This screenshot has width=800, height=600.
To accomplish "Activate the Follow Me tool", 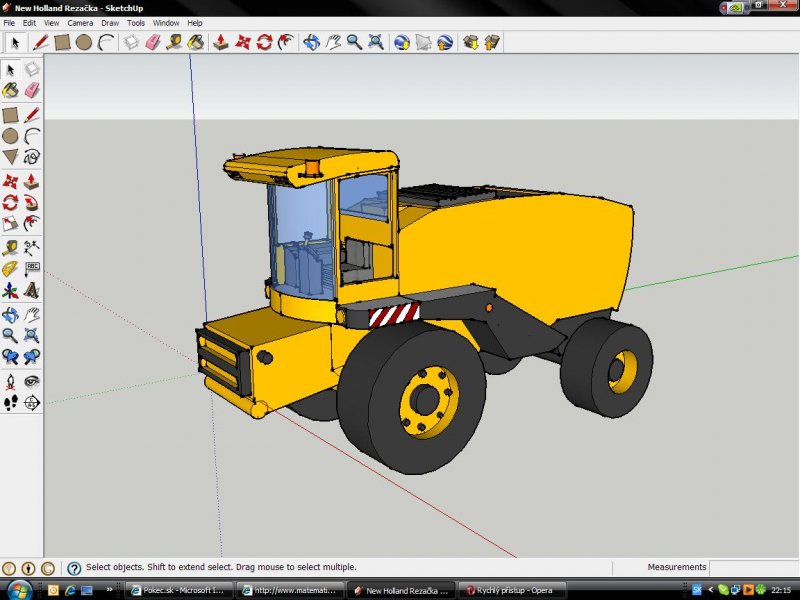I will 32,203.
